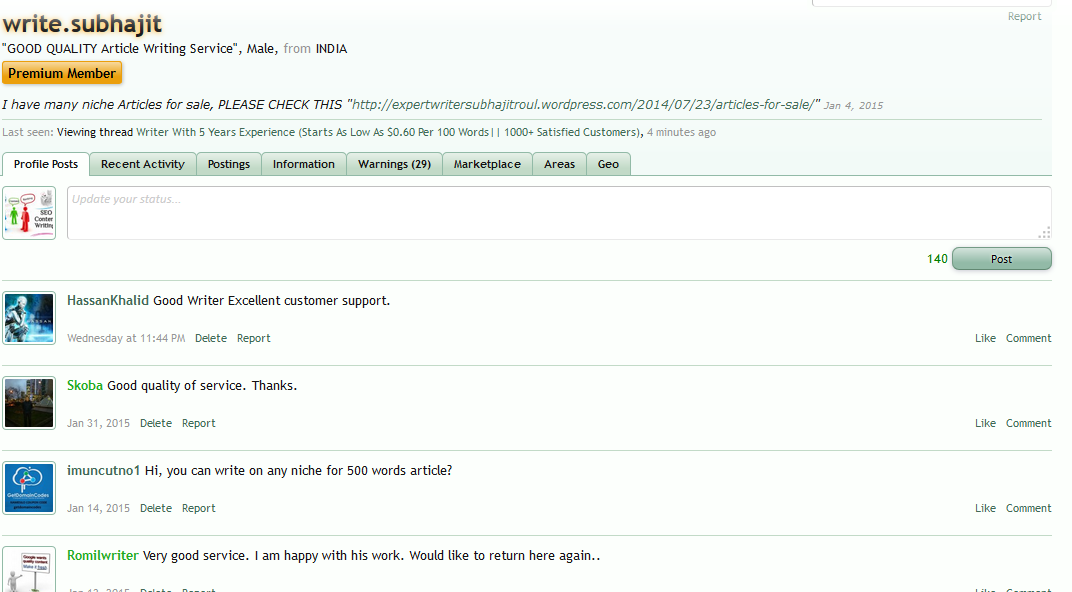Click the Update your status text box
The height and width of the screenshot is (592, 1072).
click(559, 213)
